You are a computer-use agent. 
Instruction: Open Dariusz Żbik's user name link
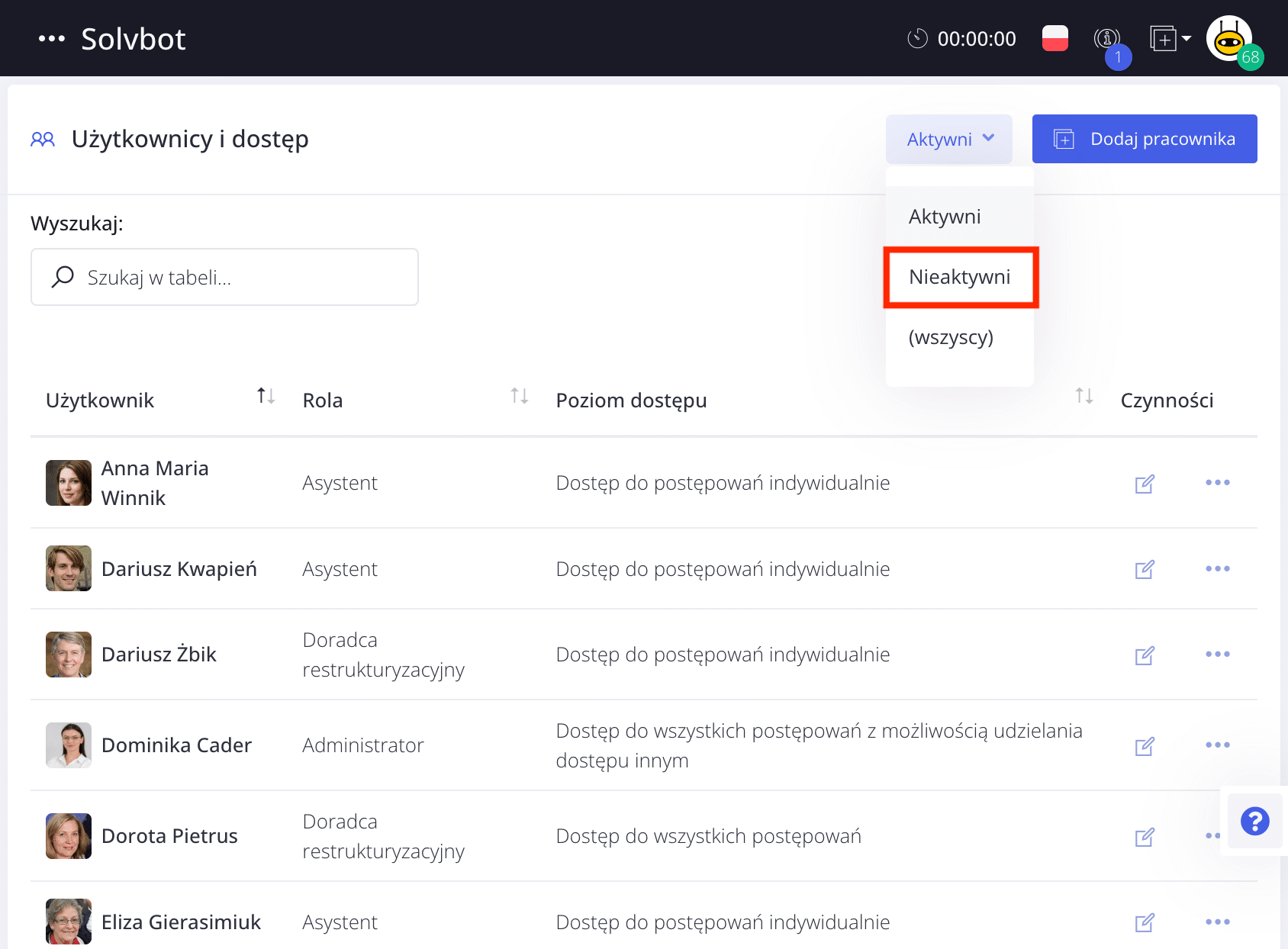159,655
